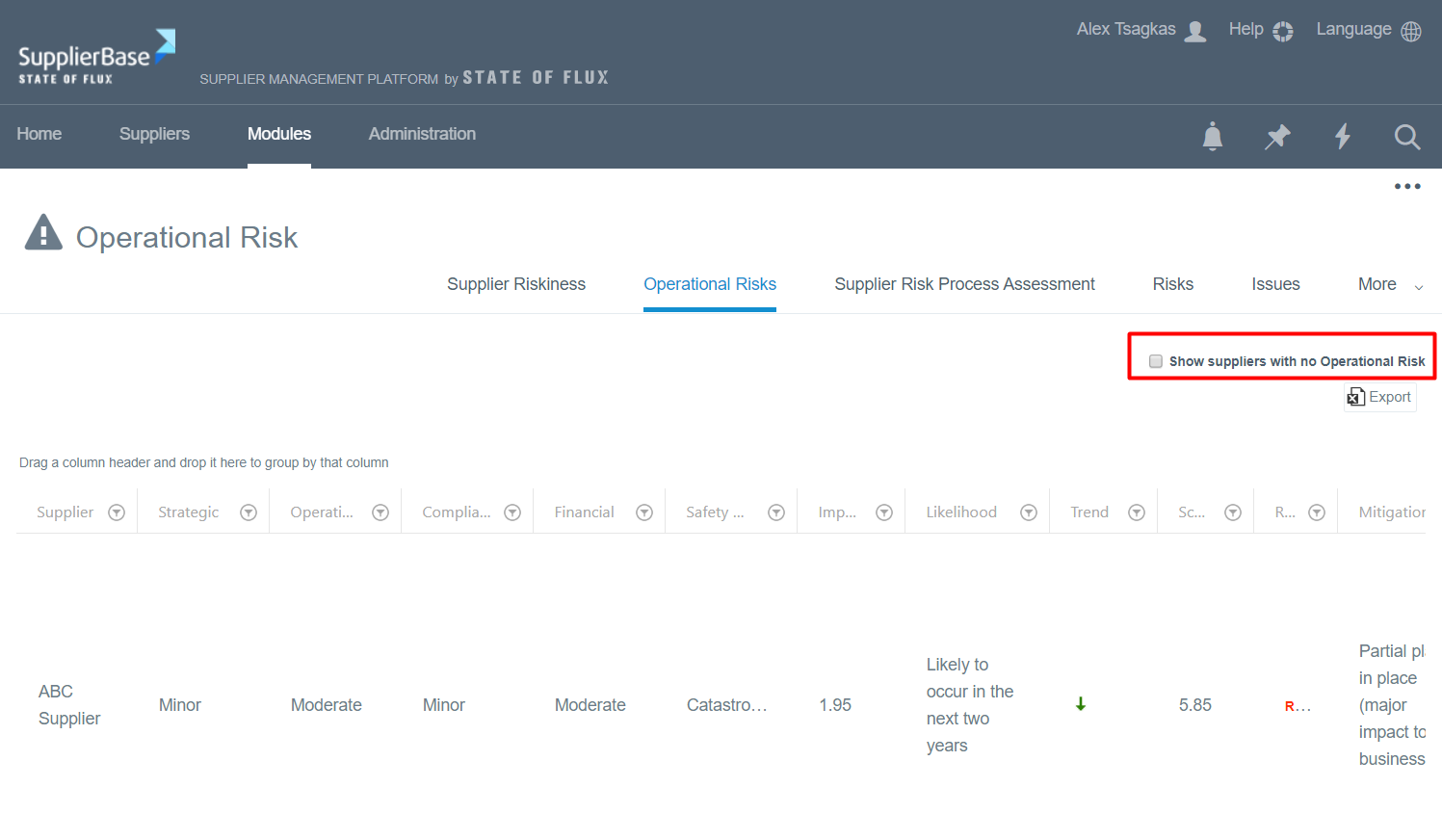Switch to the Supplier Riskiness tab
This screenshot has width=1442, height=840.
click(x=515, y=285)
